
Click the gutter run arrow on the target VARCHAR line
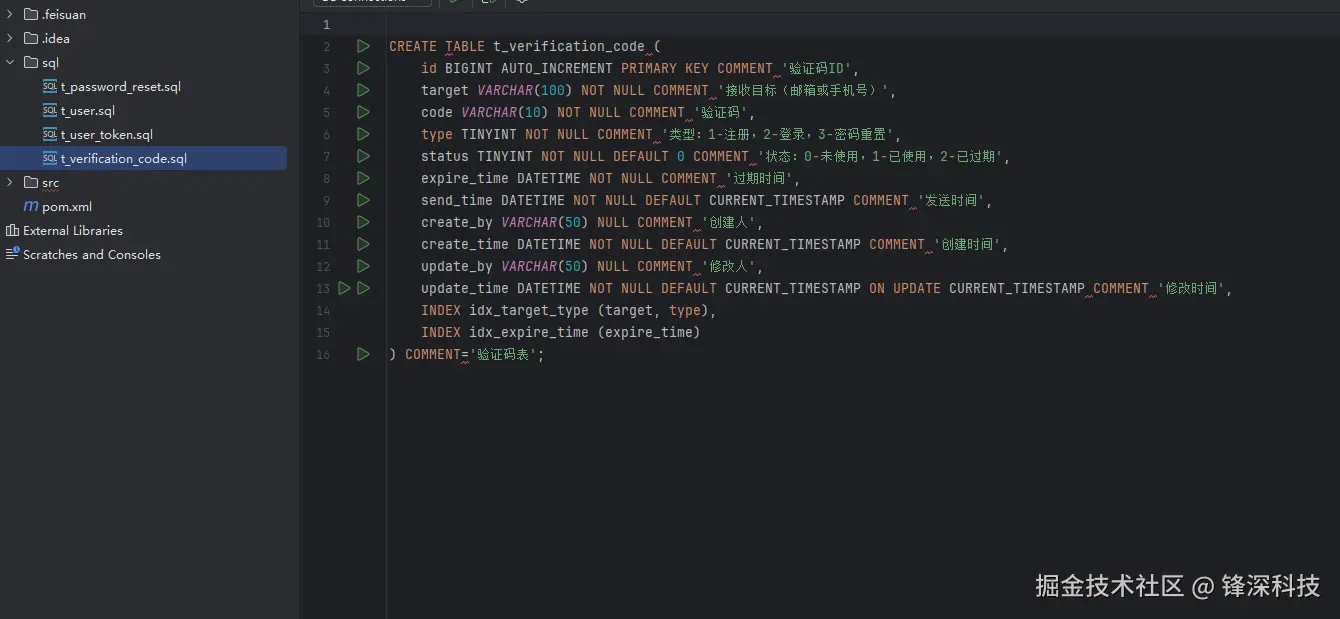pyautogui.click(x=363, y=90)
